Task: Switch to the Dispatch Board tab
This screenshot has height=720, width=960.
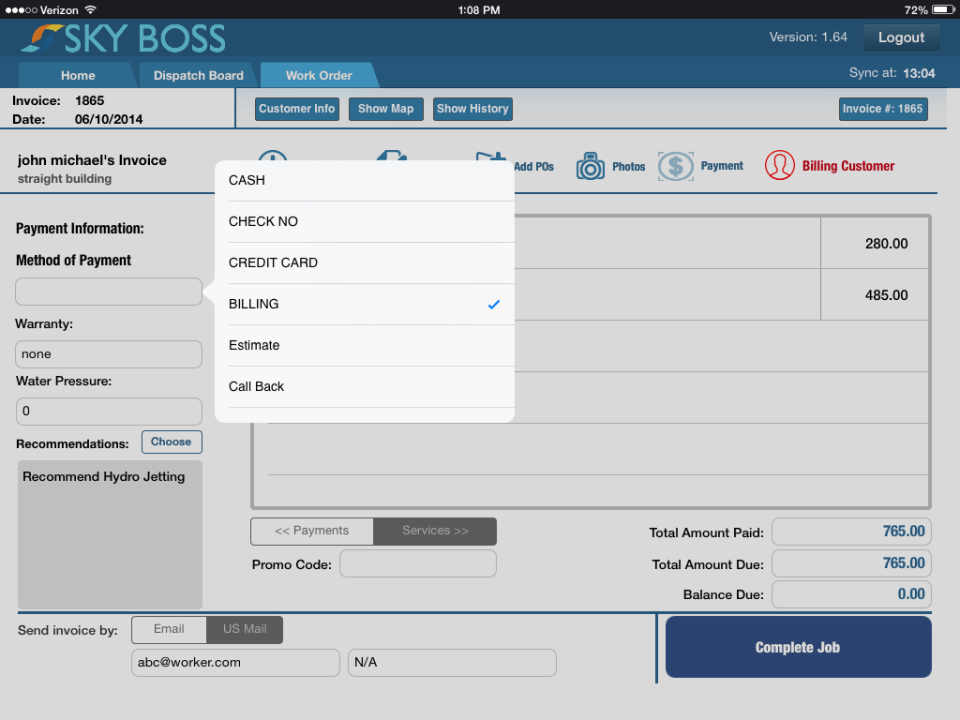Action: point(197,75)
